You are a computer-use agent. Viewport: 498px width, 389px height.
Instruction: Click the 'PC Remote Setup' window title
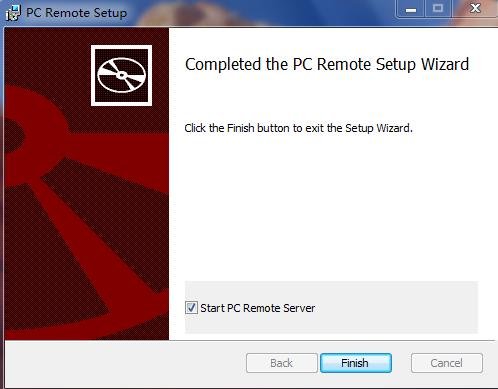click(x=76, y=13)
